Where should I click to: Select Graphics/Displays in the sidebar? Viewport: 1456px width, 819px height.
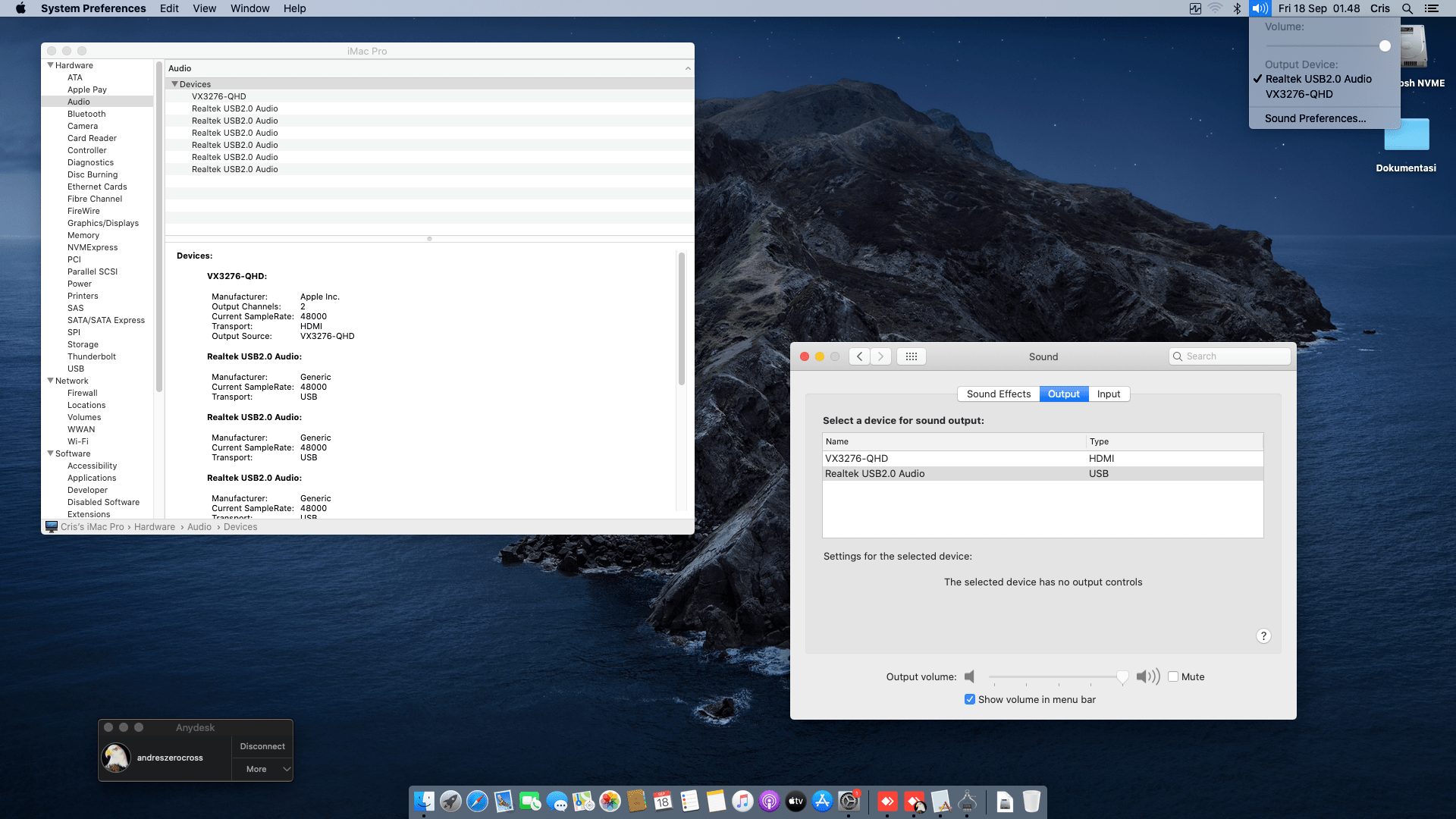click(x=103, y=223)
